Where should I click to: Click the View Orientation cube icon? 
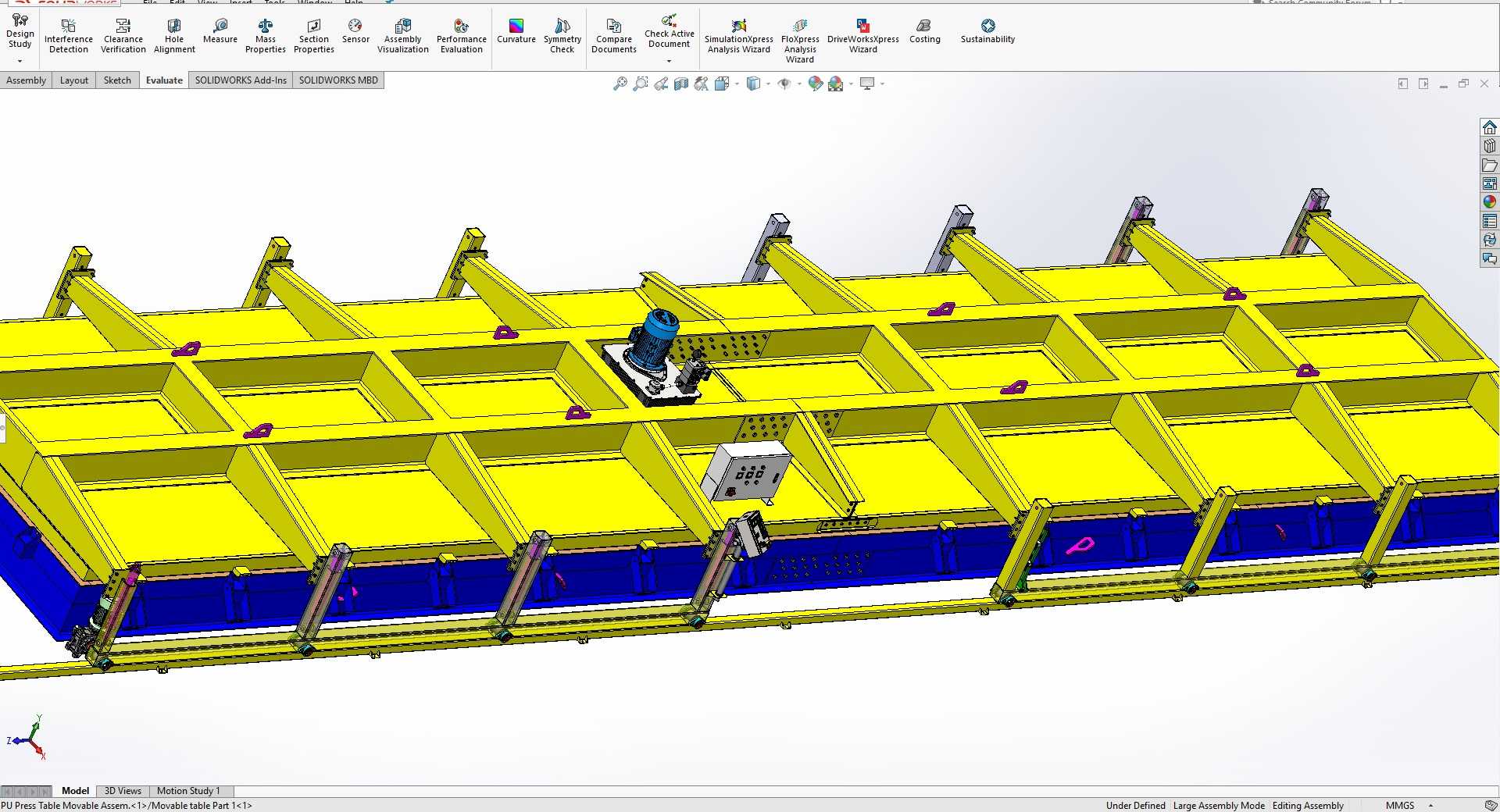[x=722, y=84]
